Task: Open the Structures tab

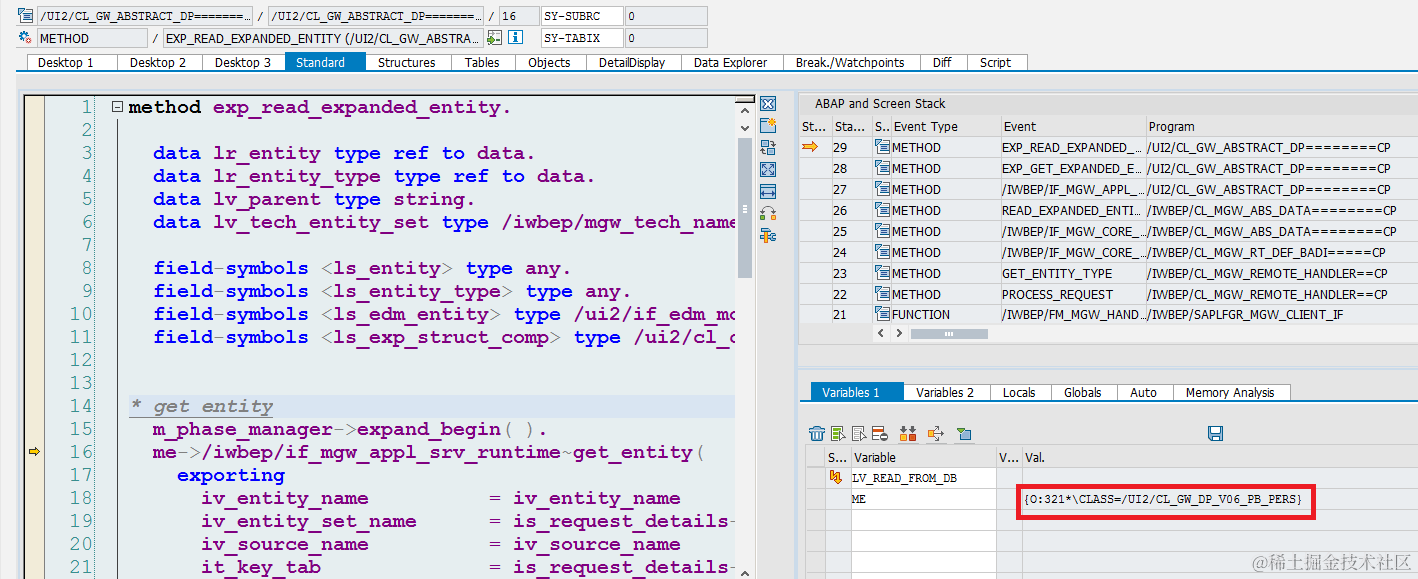Action: [x=407, y=62]
